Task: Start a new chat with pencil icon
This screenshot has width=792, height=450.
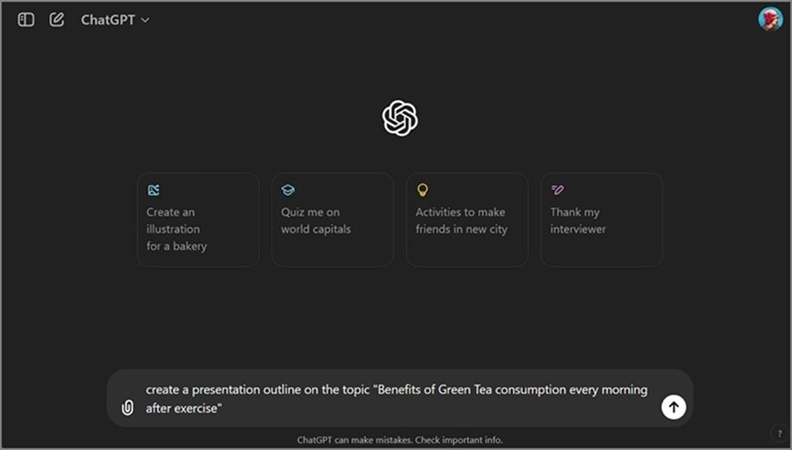Action: (57, 19)
